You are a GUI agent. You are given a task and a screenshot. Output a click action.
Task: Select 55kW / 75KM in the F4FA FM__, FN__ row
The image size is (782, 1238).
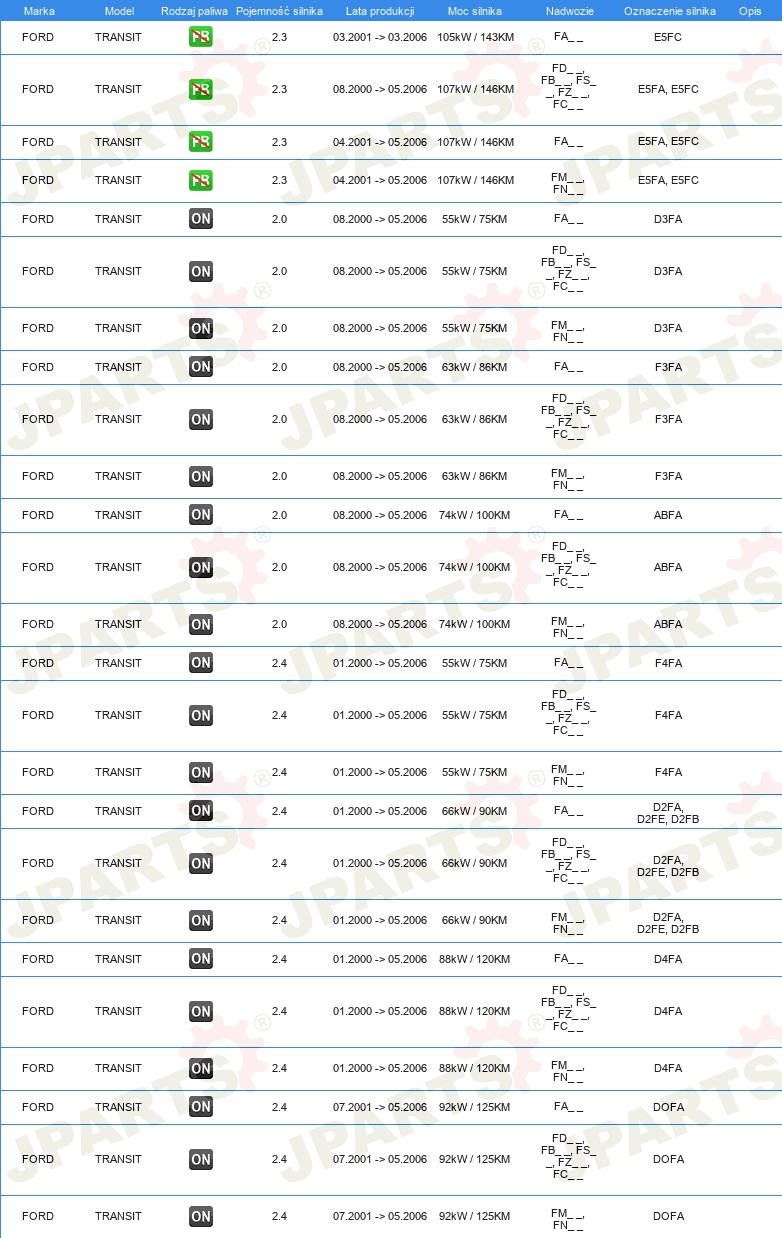474,772
